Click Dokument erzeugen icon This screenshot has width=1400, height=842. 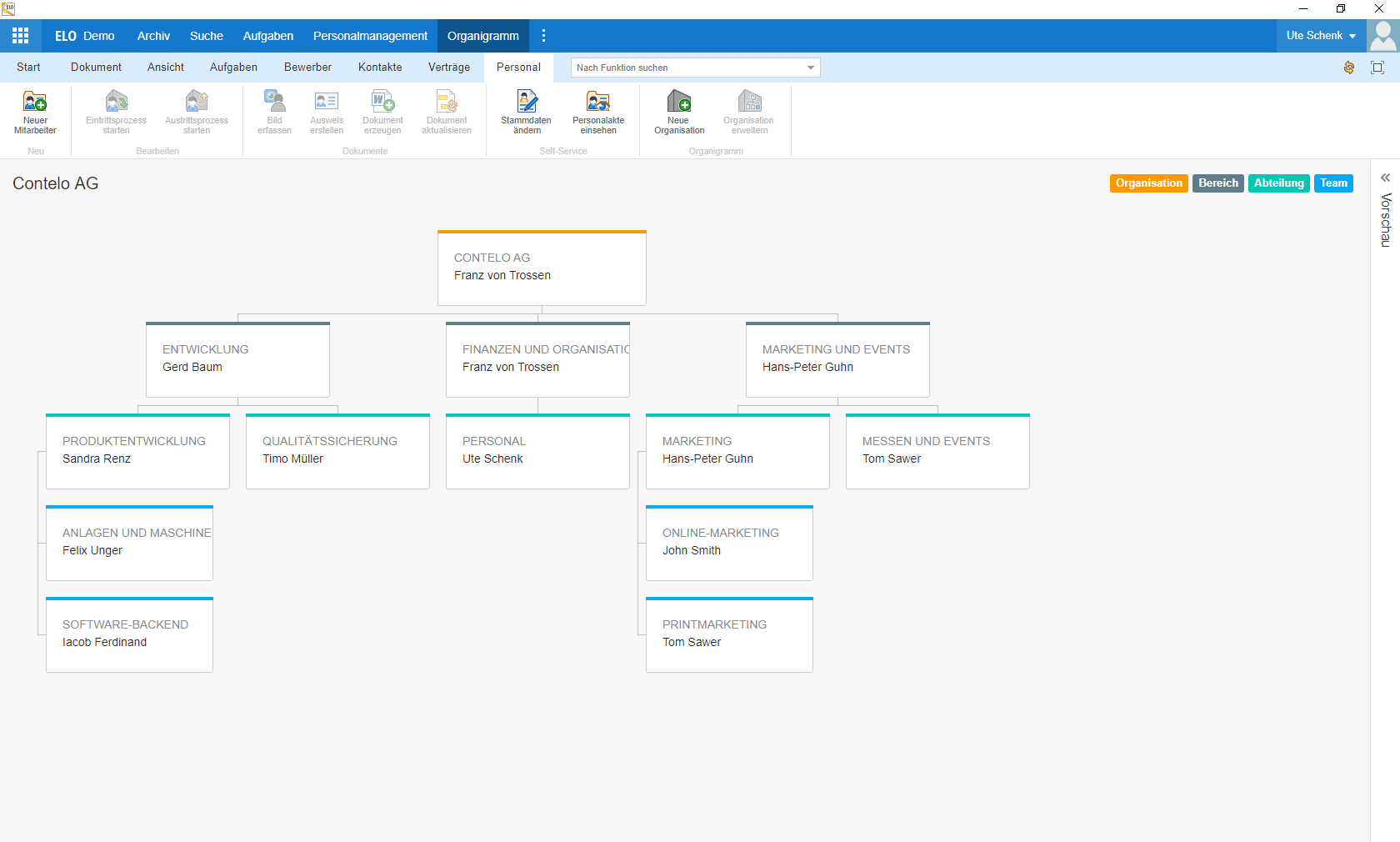382,113
